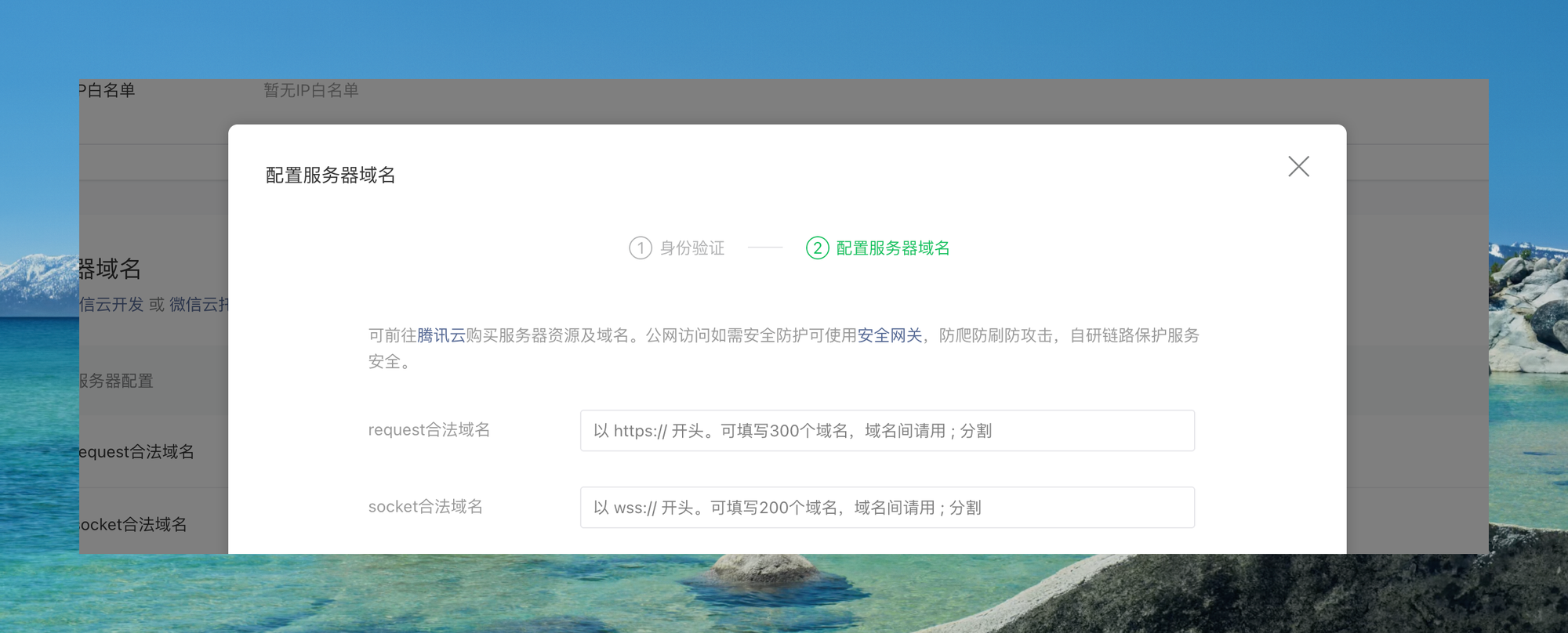Click the step 1 circled number icon
The height and width of the screenshot is (633, 1568).
coord(640,248)
